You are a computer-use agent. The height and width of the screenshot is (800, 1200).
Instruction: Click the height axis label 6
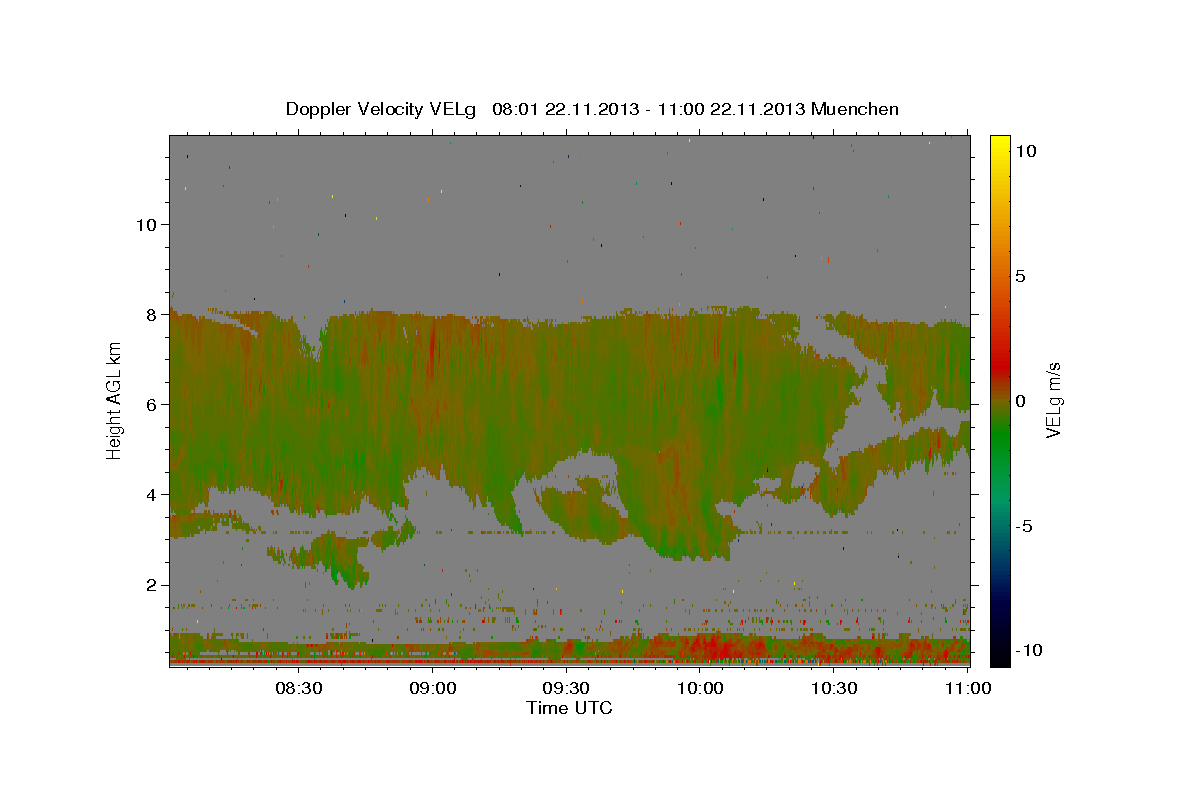151,404
